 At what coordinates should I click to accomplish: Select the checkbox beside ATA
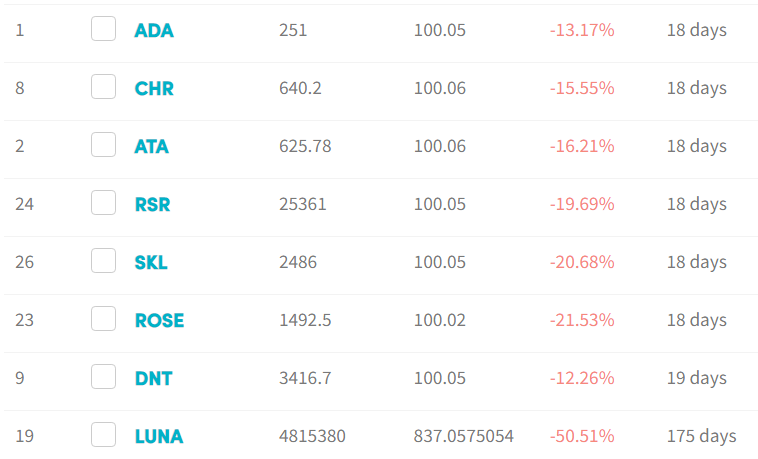tap(103, 145)
